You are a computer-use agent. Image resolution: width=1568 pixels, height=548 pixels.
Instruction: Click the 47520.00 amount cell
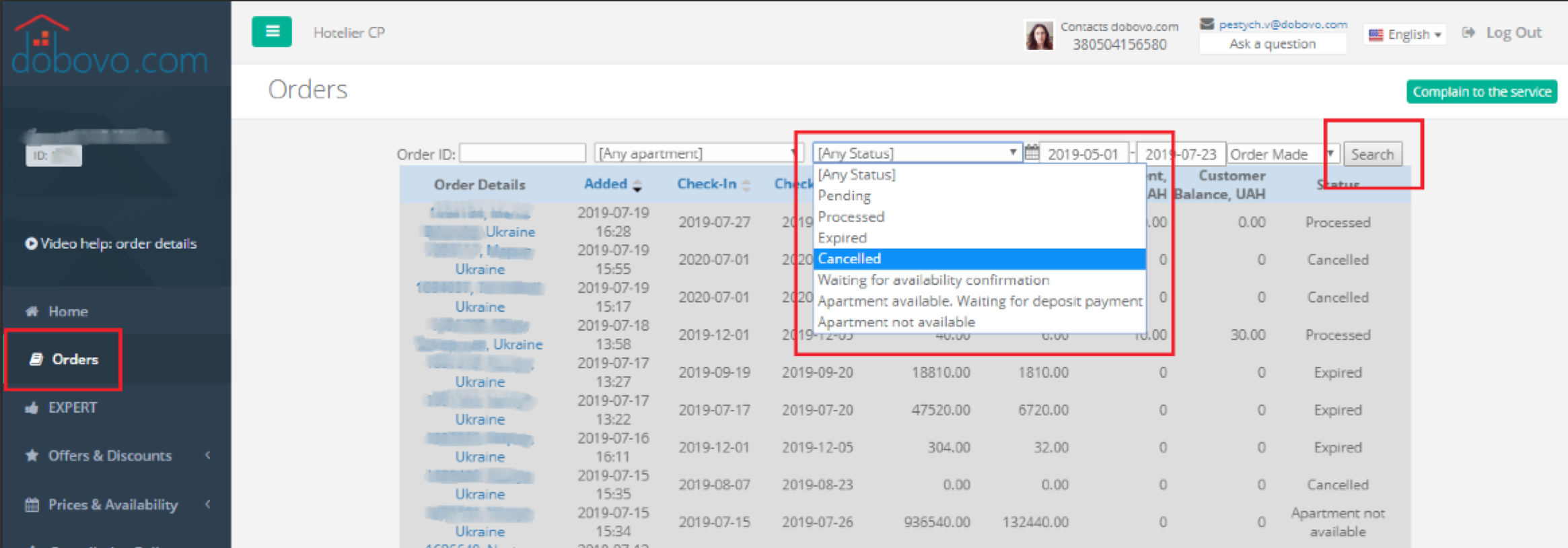click(x=941, y=410)
